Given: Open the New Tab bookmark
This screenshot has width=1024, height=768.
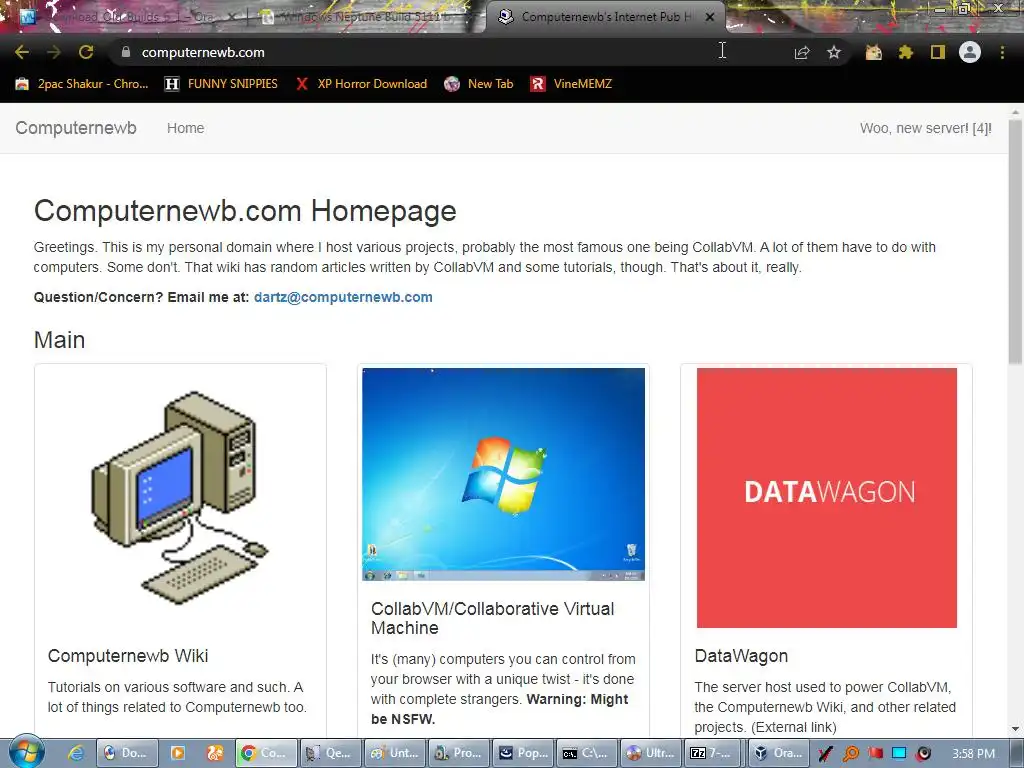Looking at the screenshot, I should point(479,84).
